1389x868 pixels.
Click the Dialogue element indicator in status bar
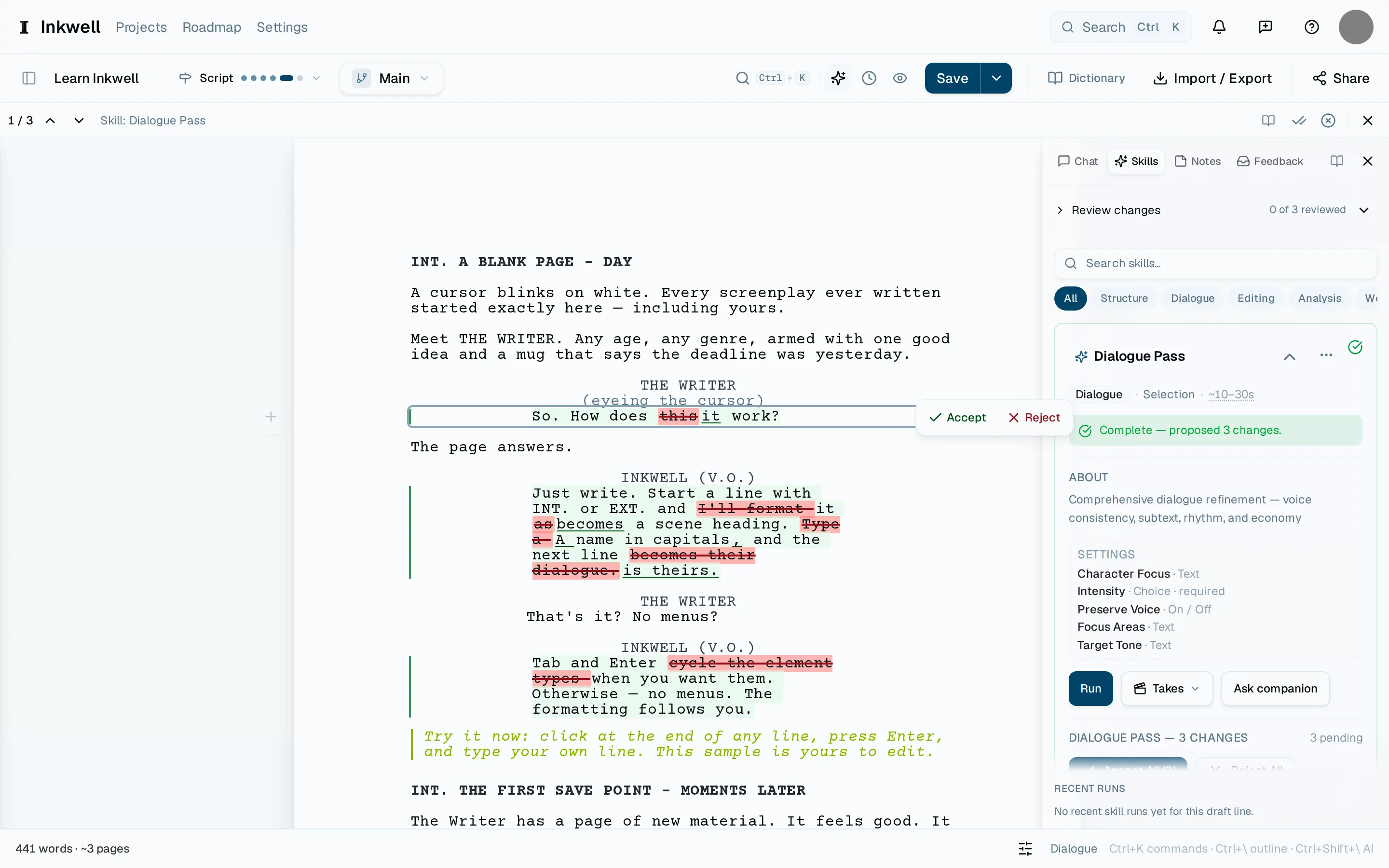point(1073,849)
